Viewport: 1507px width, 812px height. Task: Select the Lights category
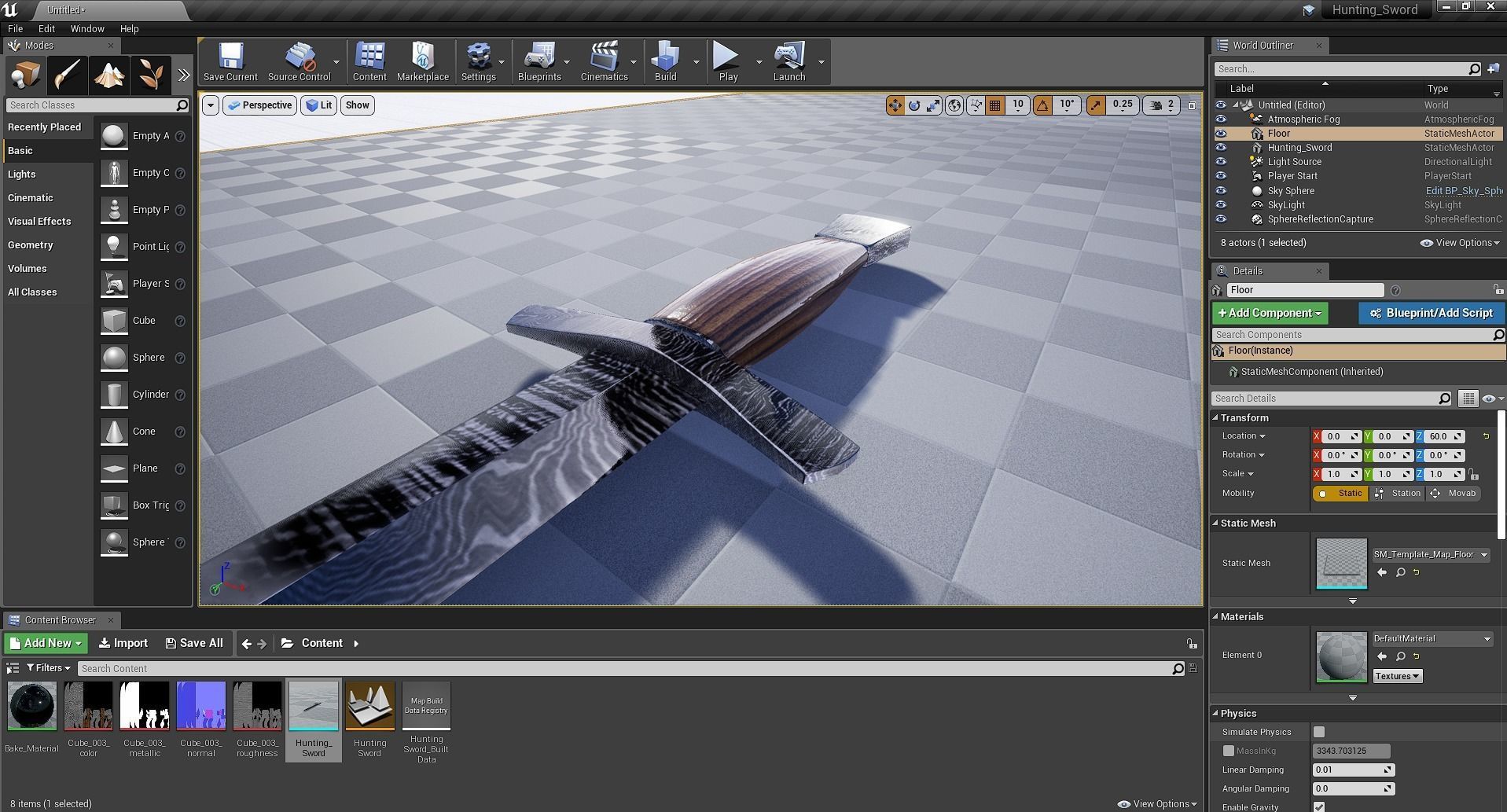click(47, 175)
